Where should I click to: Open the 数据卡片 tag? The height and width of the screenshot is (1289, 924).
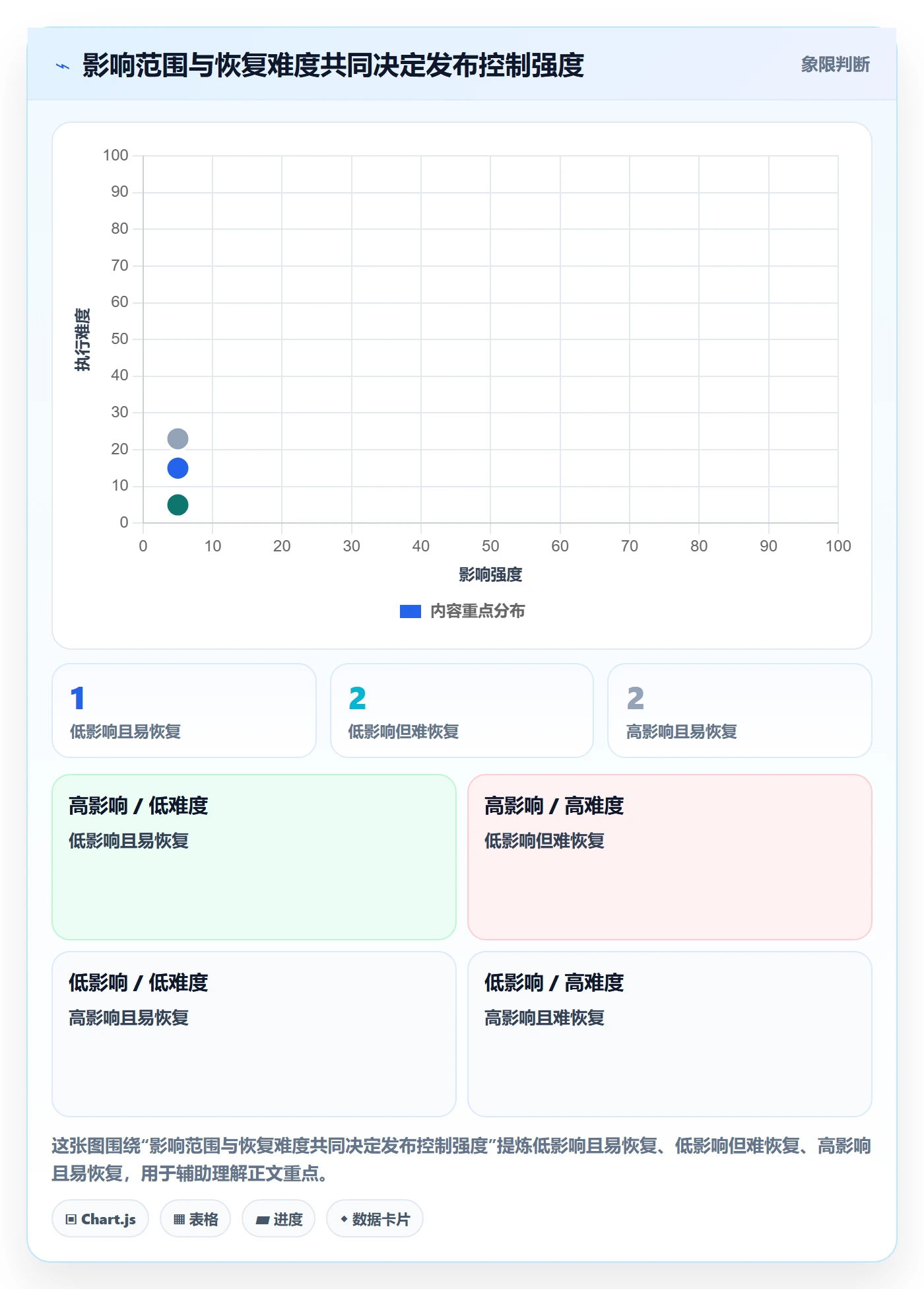pos(375,1219)
